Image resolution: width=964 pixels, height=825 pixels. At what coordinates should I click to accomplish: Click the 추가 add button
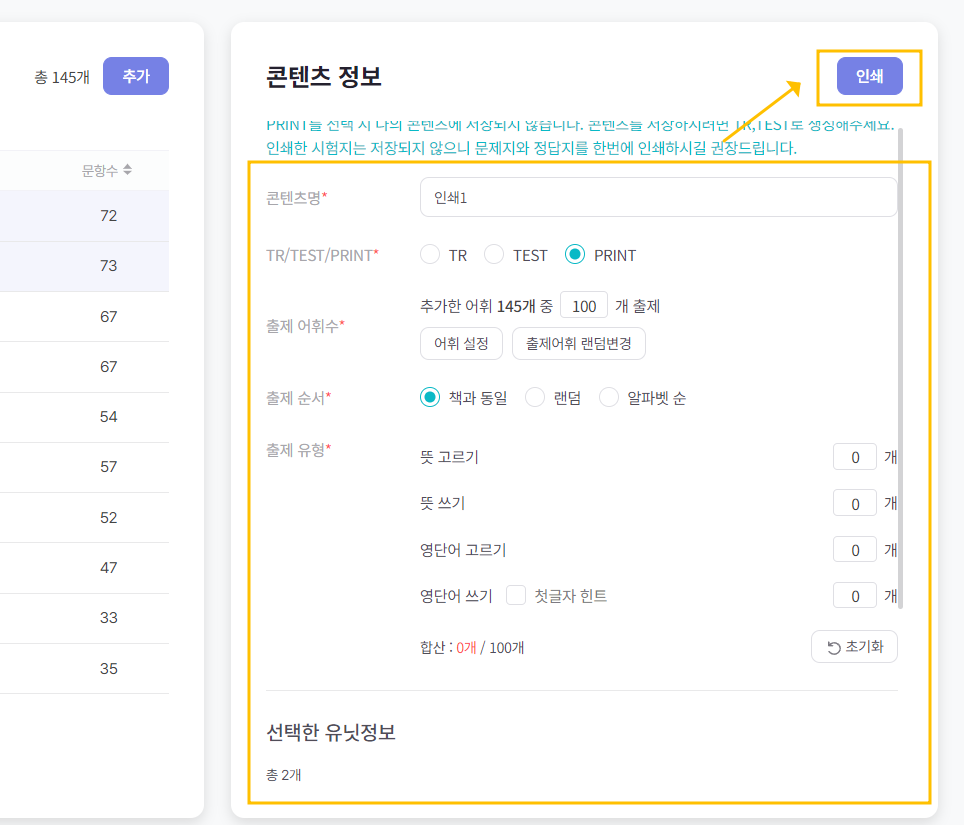click(135, 75)
